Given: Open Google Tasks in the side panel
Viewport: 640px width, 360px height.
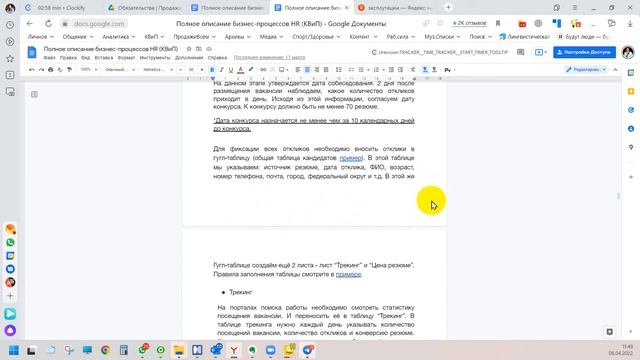Looking at the screenshot, I should pyautogui.click(x=631, y=110).
